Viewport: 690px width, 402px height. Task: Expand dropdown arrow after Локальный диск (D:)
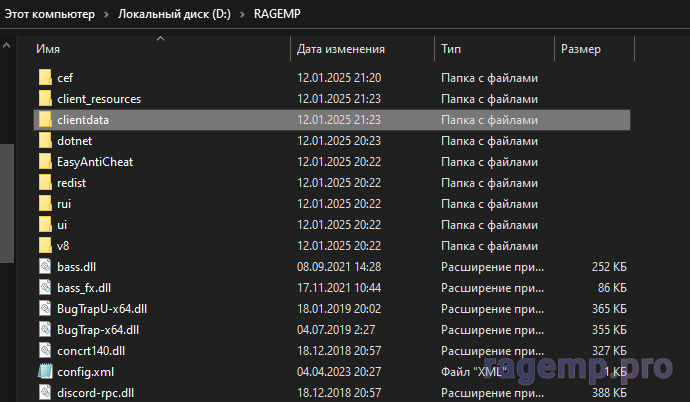click(x=242, y=15)
